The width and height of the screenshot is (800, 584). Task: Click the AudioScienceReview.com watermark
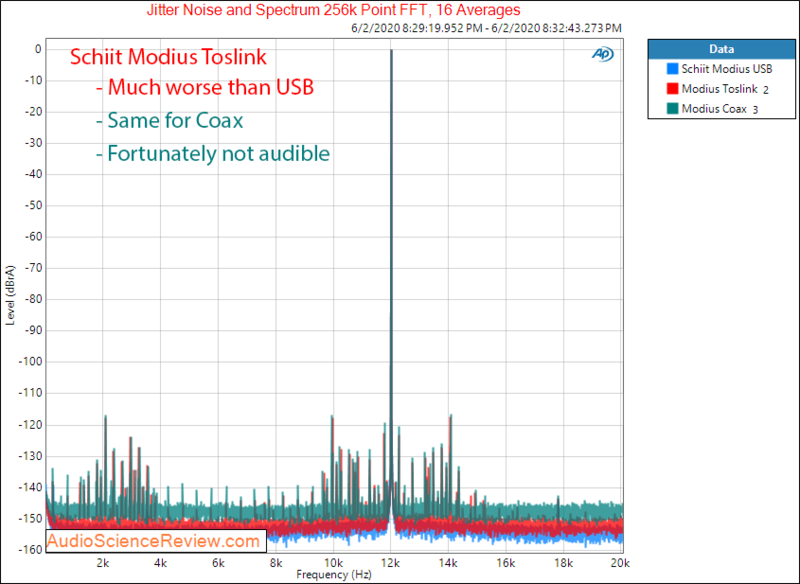pyautogui.click(x=155, y=542)
